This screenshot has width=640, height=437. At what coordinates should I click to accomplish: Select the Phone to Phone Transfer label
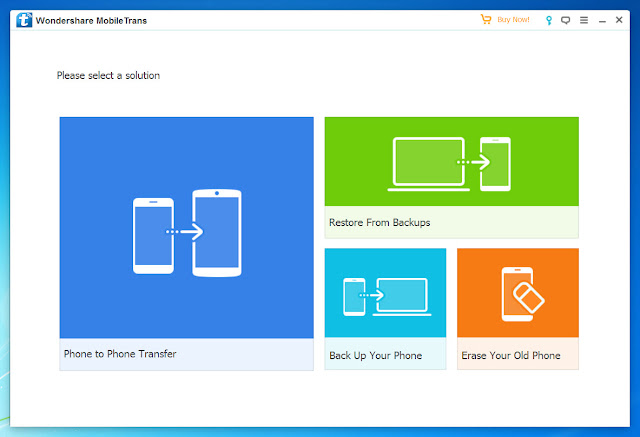120,354
